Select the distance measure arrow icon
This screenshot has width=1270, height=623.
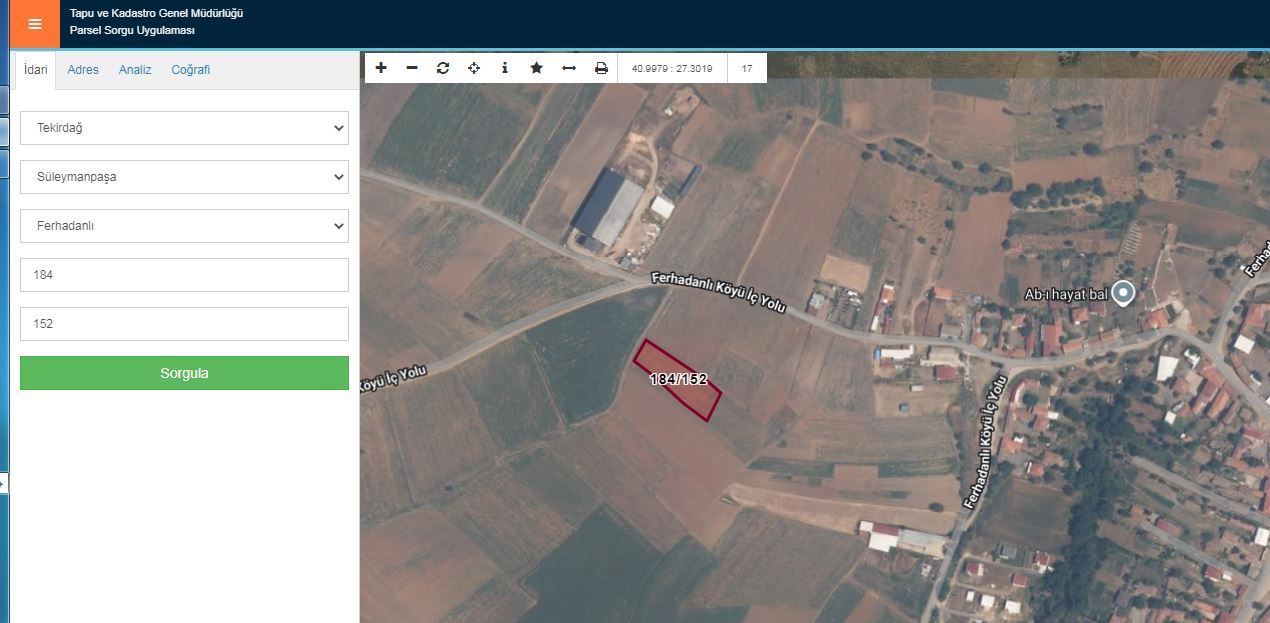[x=569, y=68]
